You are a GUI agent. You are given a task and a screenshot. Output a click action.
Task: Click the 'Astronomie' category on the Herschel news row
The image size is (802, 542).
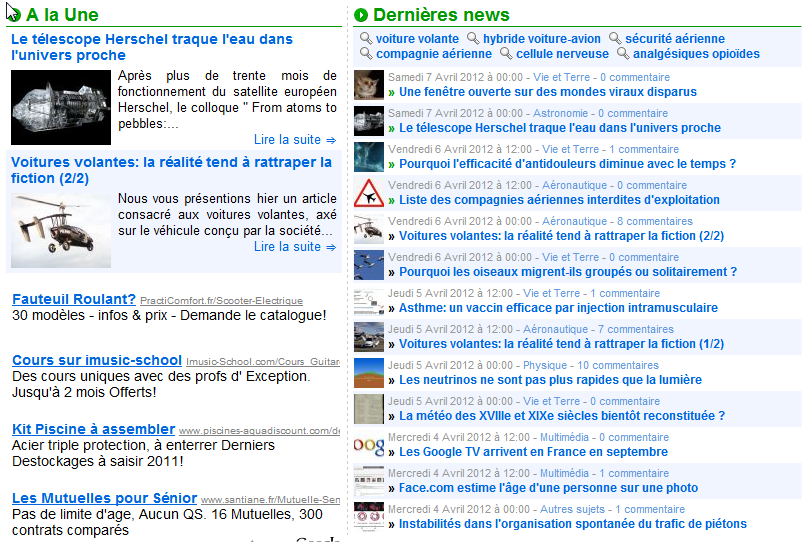click(x=561, y=114)
